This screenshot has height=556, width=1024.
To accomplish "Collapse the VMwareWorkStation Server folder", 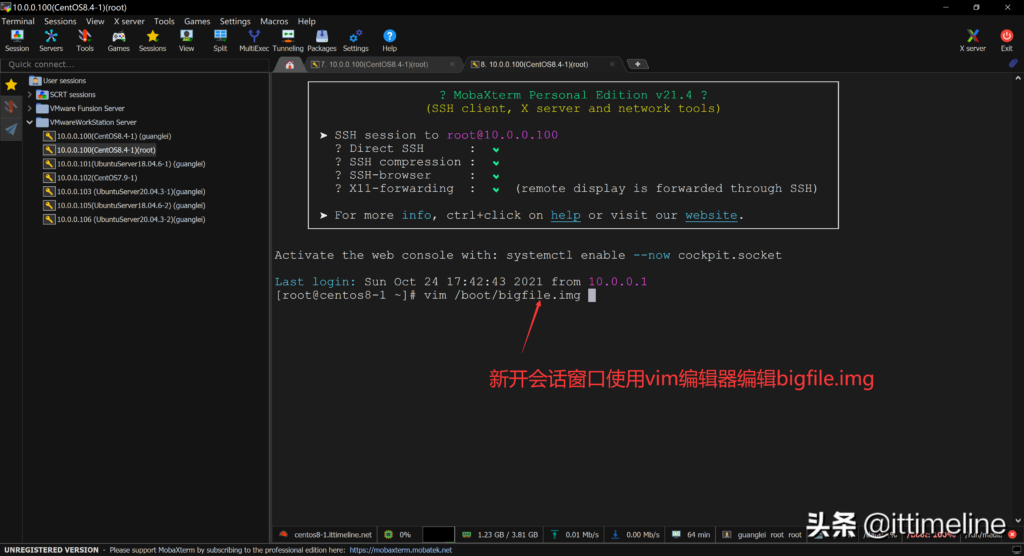I will [30, 123].
